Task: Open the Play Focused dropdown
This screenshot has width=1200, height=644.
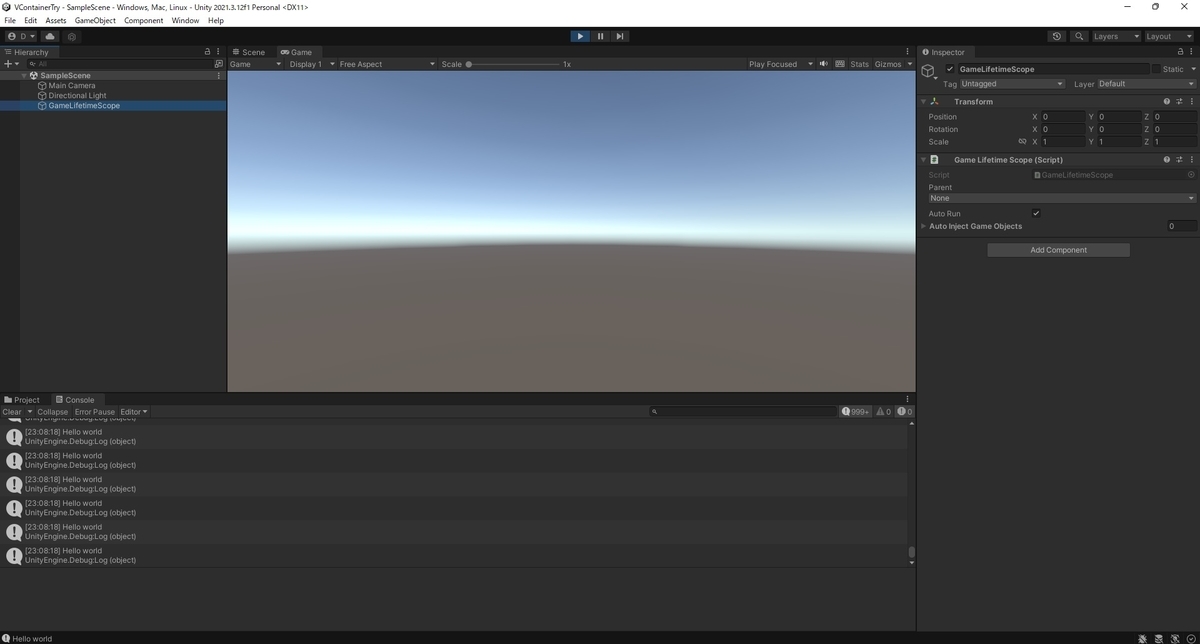Action: tap(781, 64)
